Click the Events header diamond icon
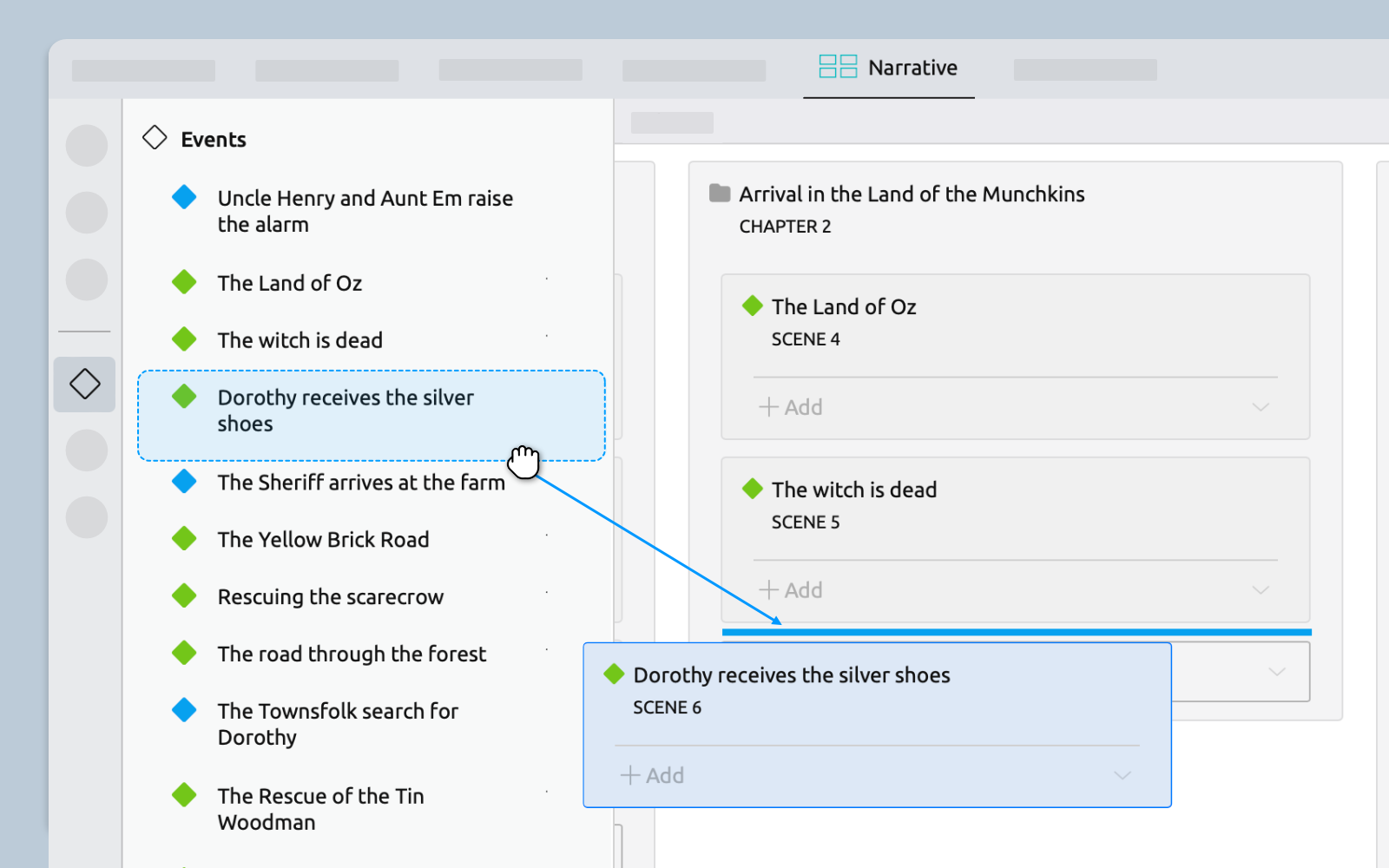This screenshot has height=868, width=1389. pos(155,138)
